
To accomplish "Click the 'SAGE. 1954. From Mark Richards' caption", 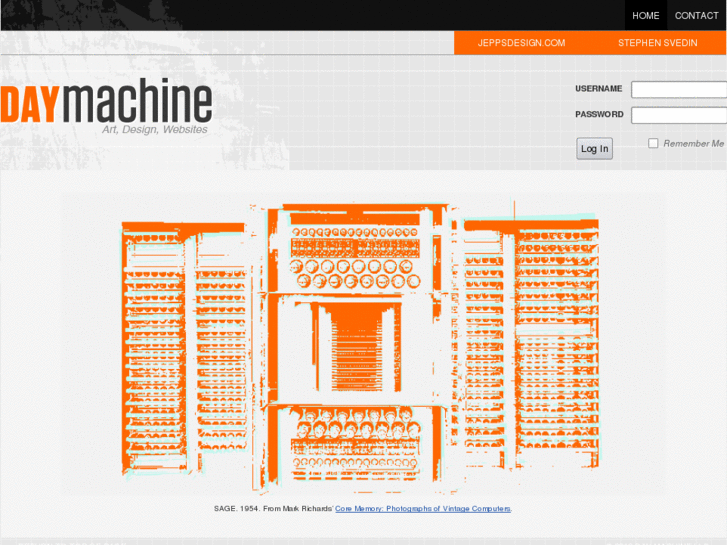I will [274, 508].
